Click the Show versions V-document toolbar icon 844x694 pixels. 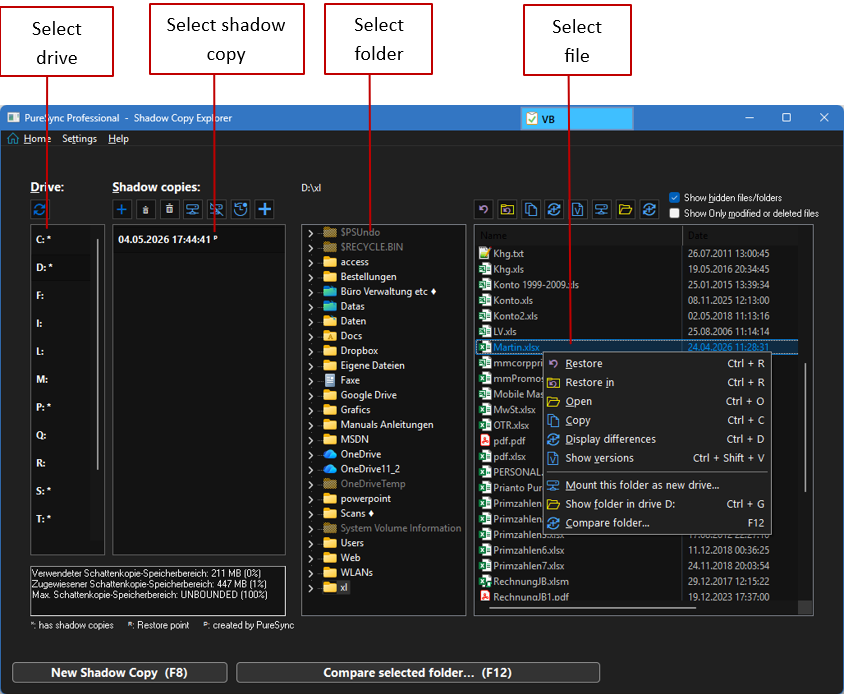578,209
